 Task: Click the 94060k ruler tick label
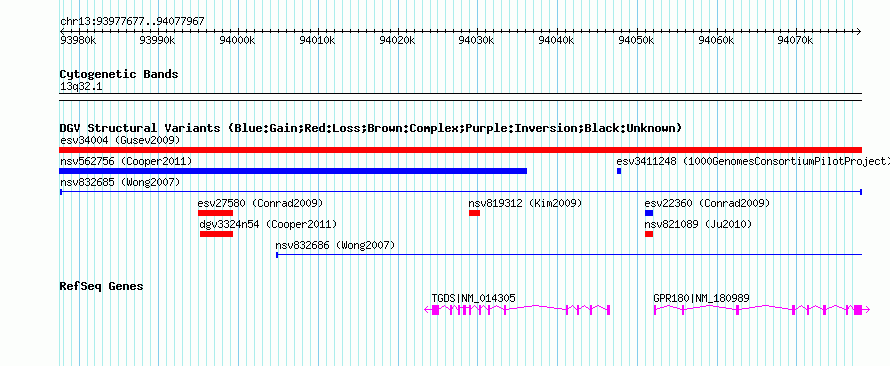(716, 41)
